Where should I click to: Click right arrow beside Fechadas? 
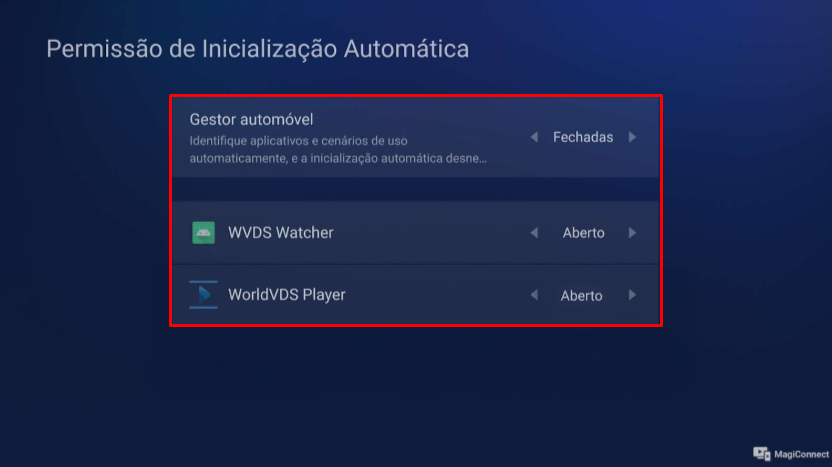[632, 137]
